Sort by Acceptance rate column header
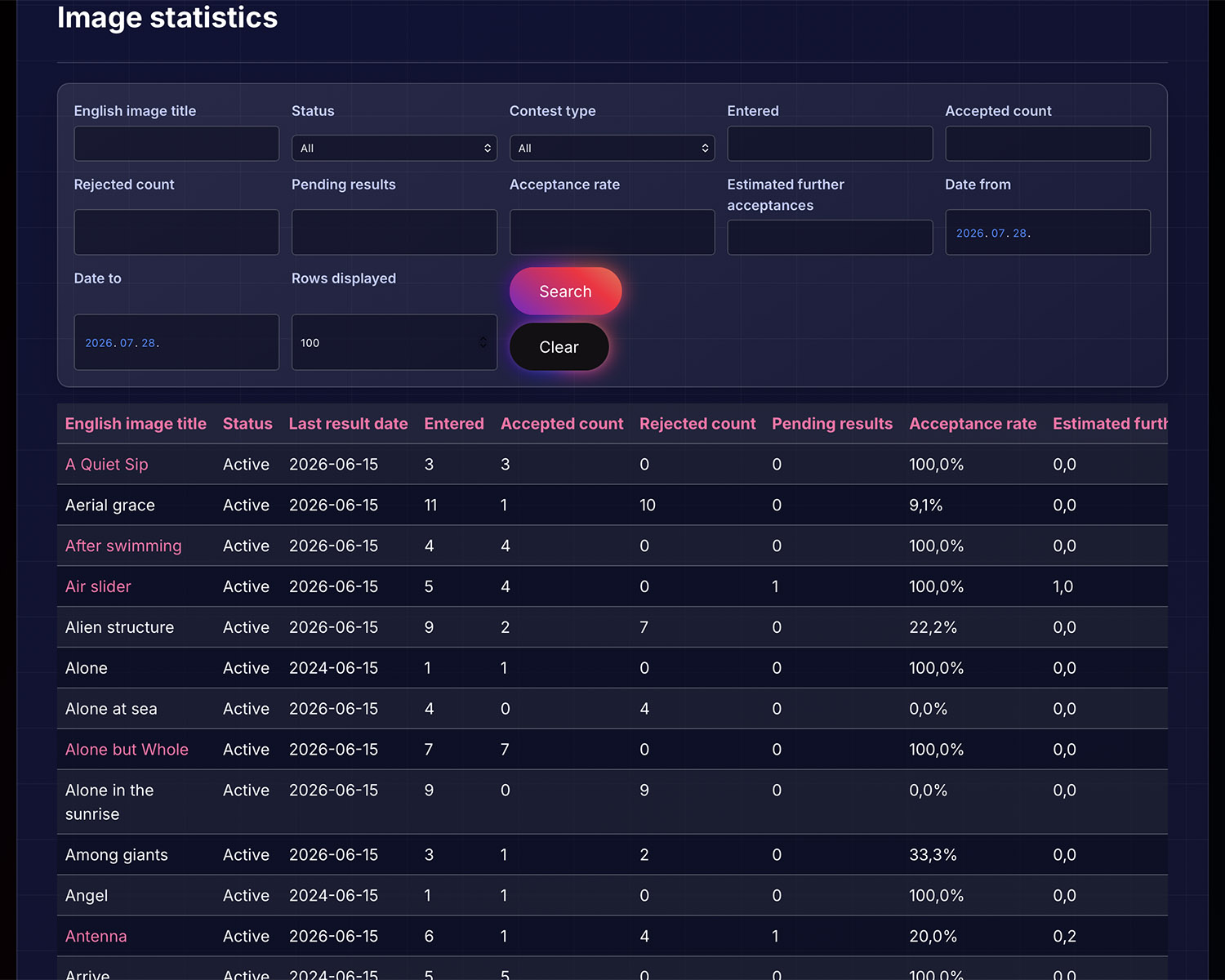Image resolution: width=1225 pixels, height=980 pixels. click(973, 424)
